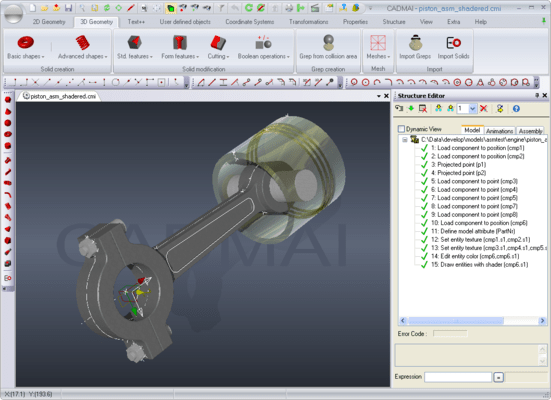Select step 14: Edit entity color

coord(475,256)
